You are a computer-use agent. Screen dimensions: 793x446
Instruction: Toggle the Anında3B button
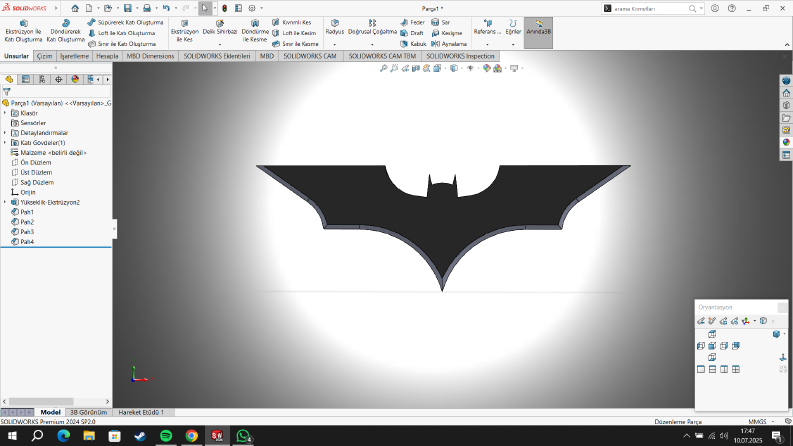click(x=538, y=33)
